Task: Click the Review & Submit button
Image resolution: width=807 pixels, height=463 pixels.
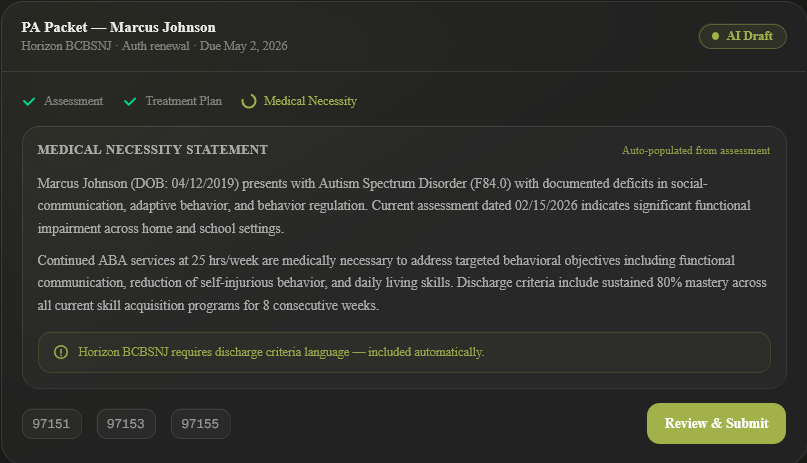Action: point(716,423)
